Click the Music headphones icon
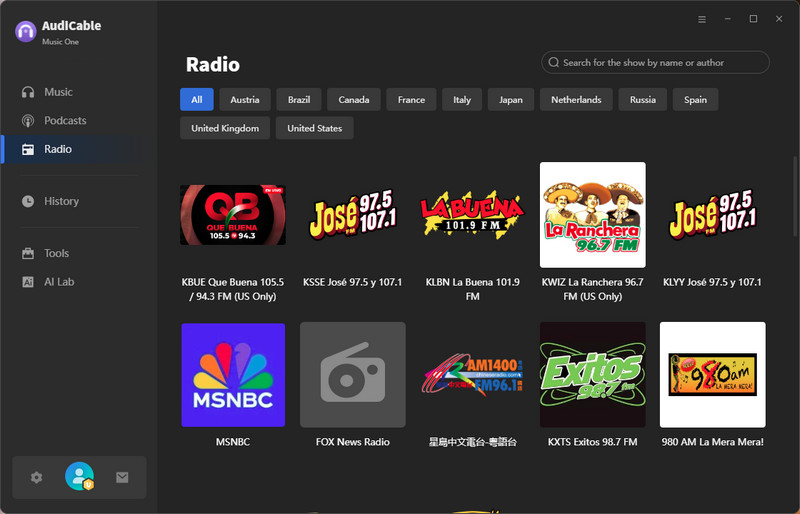Screen dimensions: 800x514 28,92
